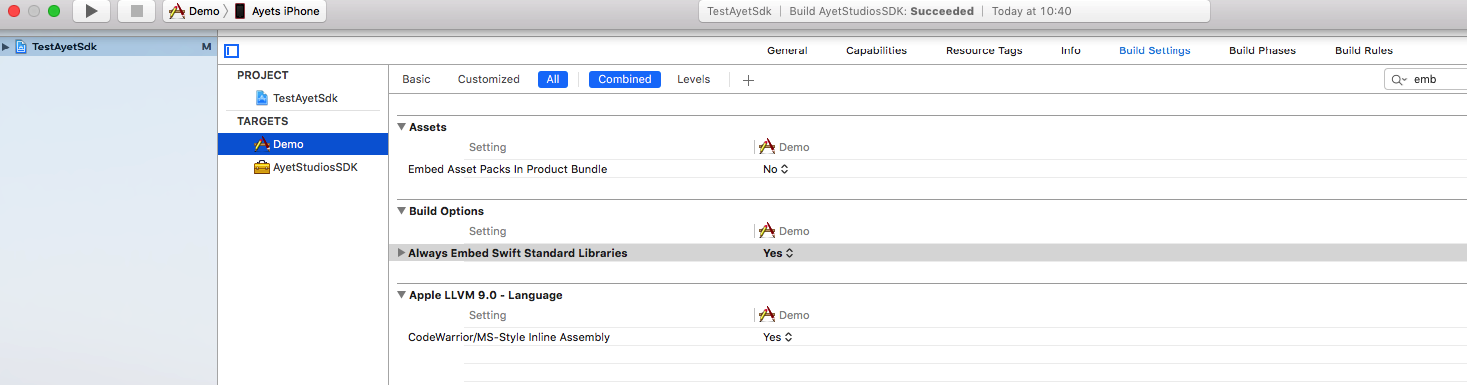Run the project with the Play button
Screen dimensions: 1467x385
coord(91,11)
